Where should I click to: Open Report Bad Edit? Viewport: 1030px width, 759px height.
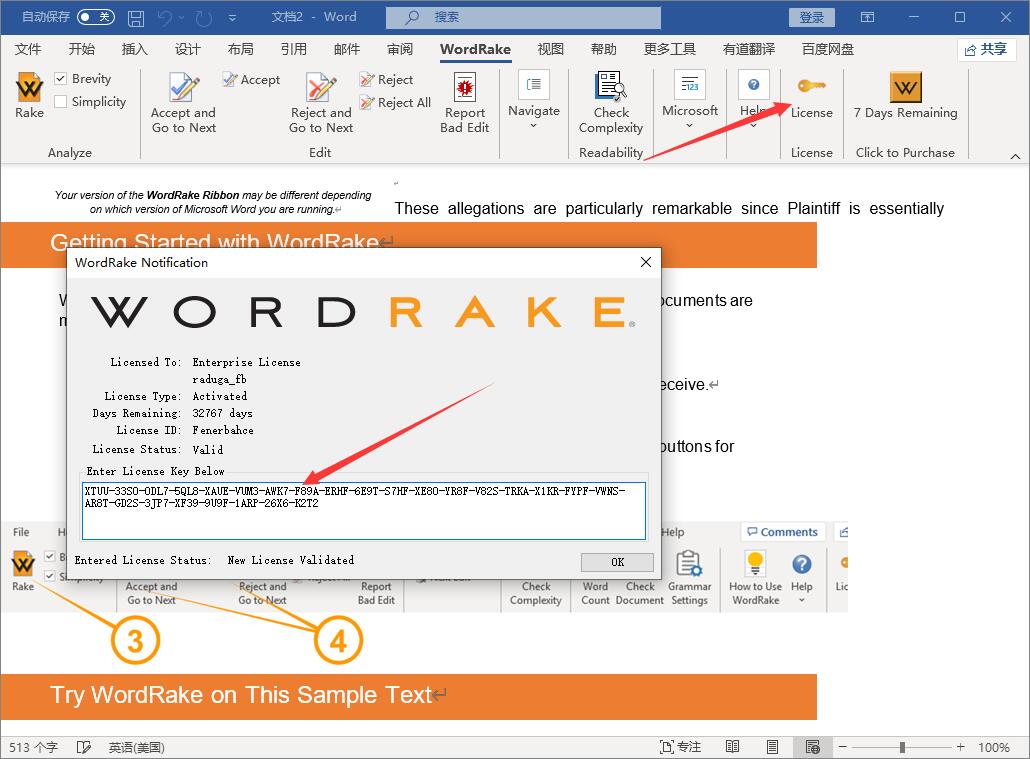(464, 103)
